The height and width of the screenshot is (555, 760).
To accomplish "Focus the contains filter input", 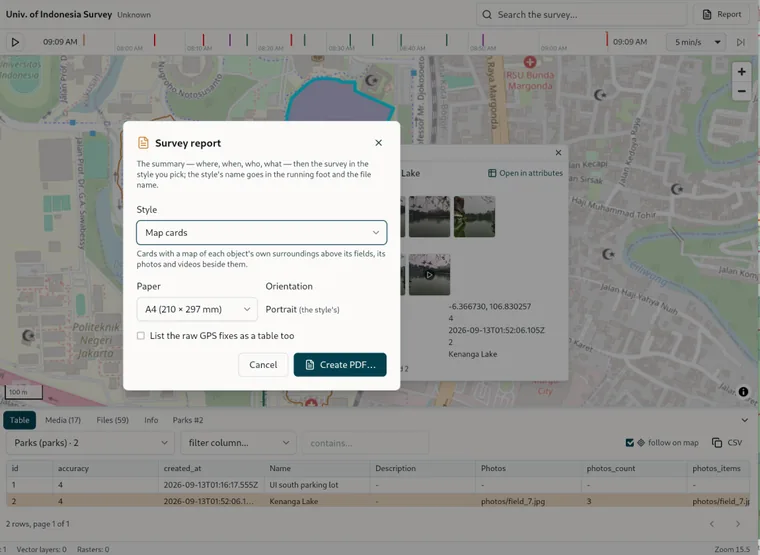I will click(365, 443).
